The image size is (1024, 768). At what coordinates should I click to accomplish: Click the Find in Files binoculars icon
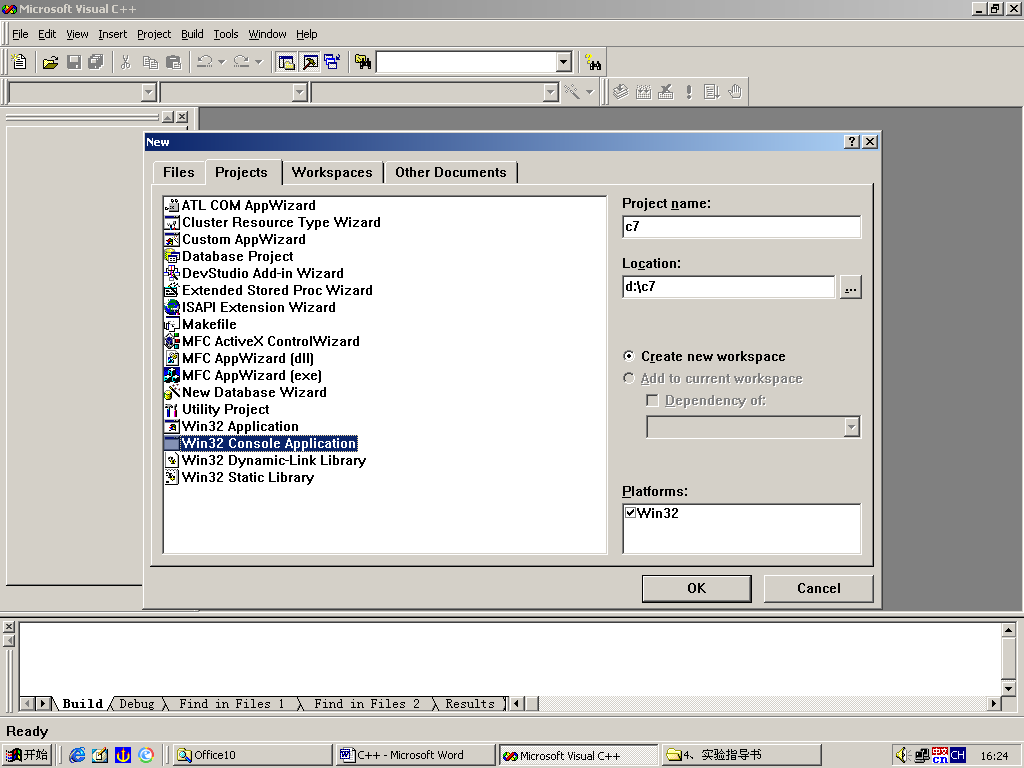[363, 62]
